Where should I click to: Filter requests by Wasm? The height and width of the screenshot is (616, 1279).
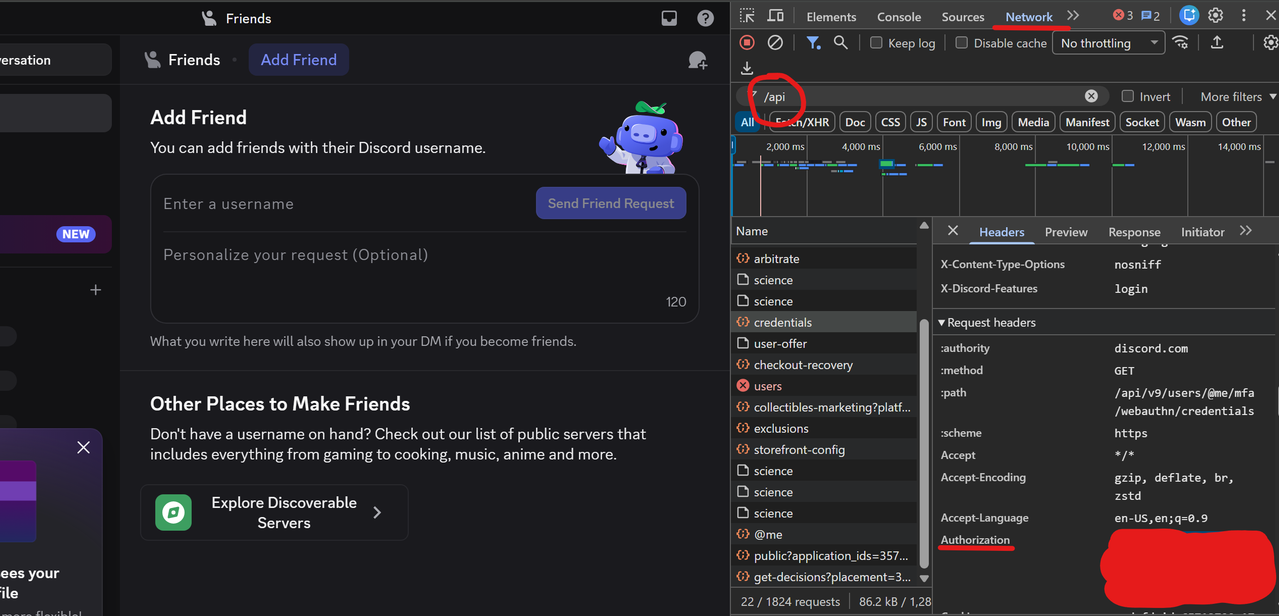point(1190,122)
